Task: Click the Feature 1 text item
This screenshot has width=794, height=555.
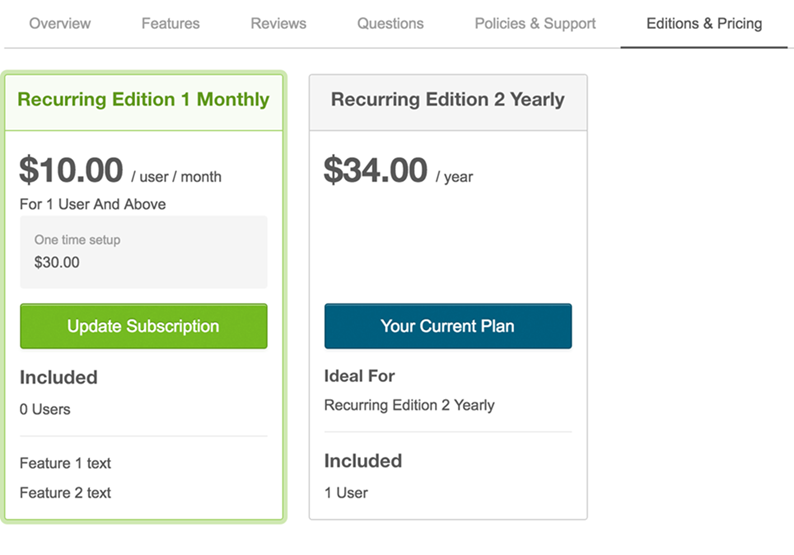Action: [x=65, y=463]
